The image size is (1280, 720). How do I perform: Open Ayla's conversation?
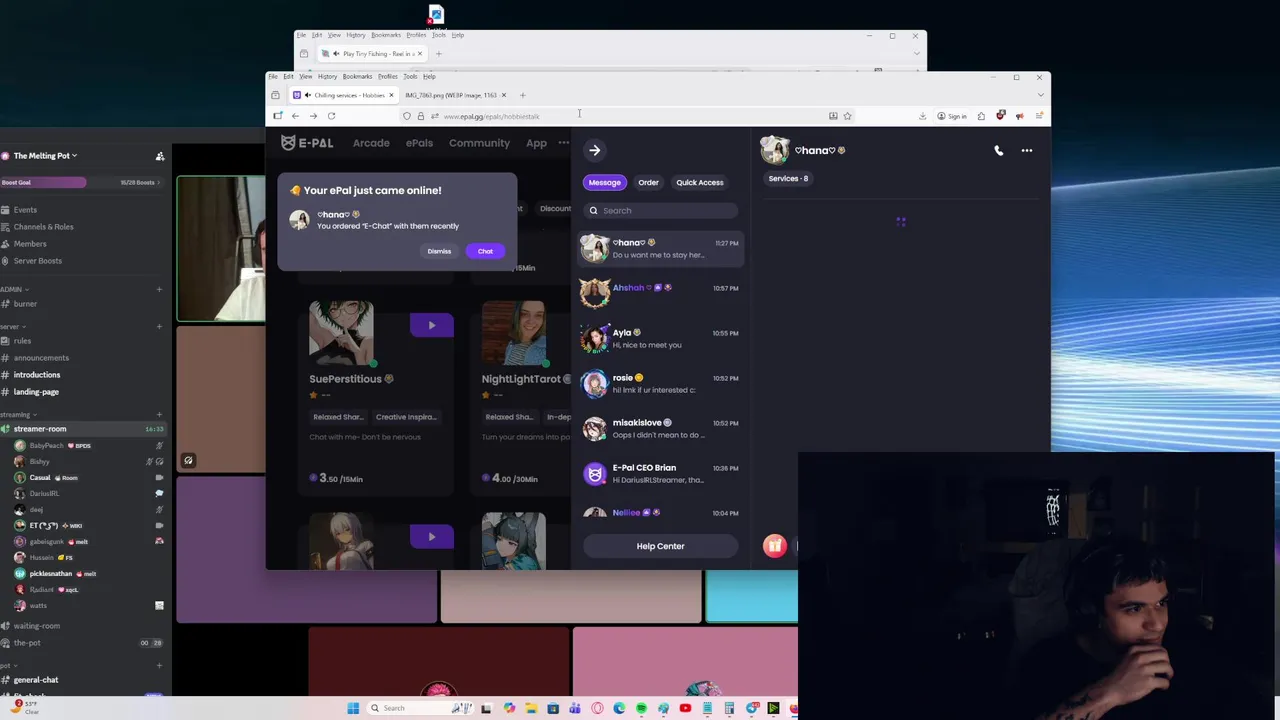(661, 338)
